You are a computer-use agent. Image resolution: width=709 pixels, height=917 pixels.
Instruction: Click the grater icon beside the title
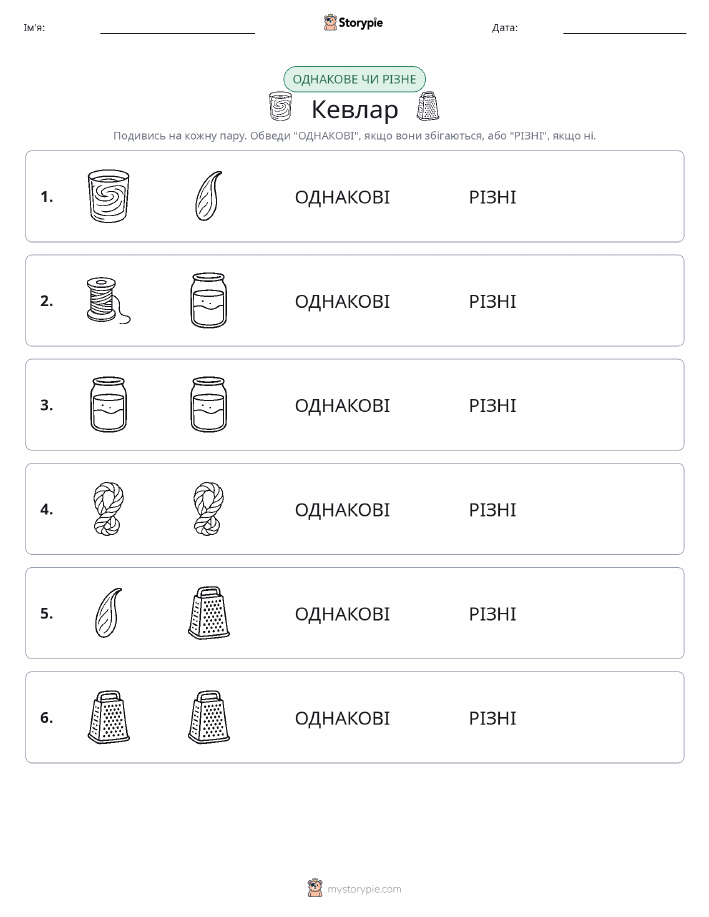(x=428, y=106)
